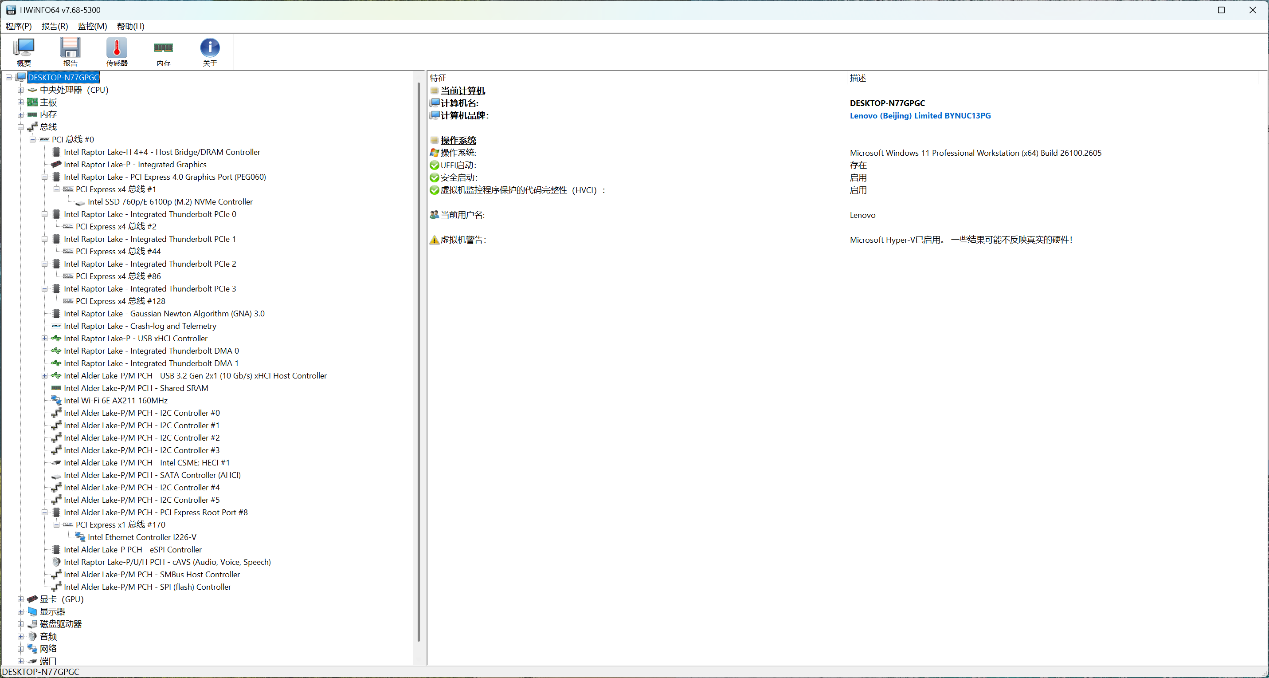The image size is (1269, 678).
Task: Click the Lenovo (Beijing) Limited BYNUC13PG link
Action: point(920,115)
